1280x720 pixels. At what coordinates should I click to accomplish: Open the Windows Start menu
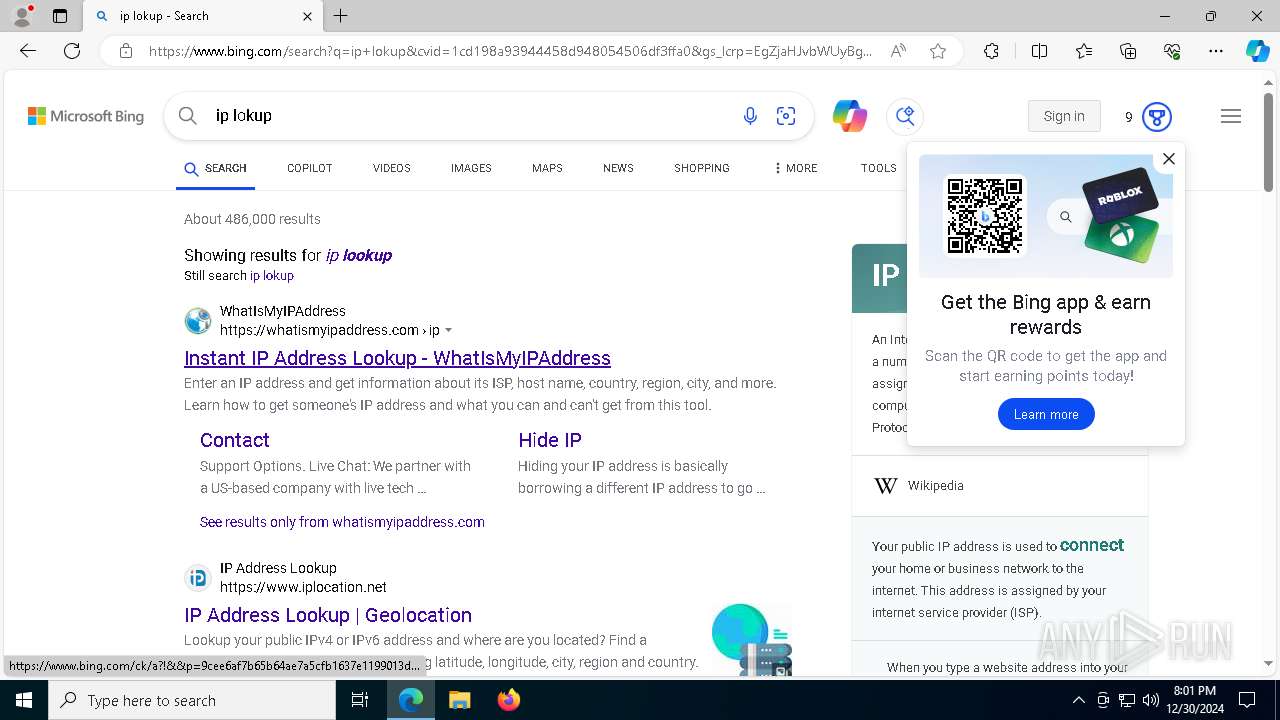pos(24,700)
